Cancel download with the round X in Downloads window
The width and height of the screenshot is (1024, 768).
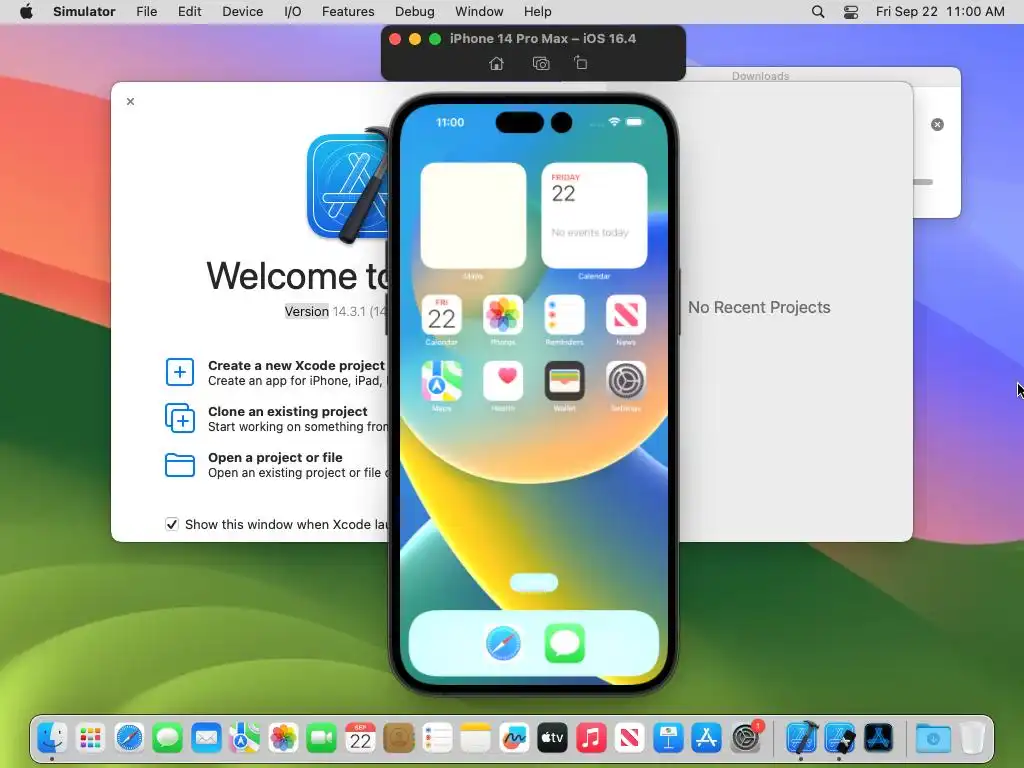coord(937,124)
